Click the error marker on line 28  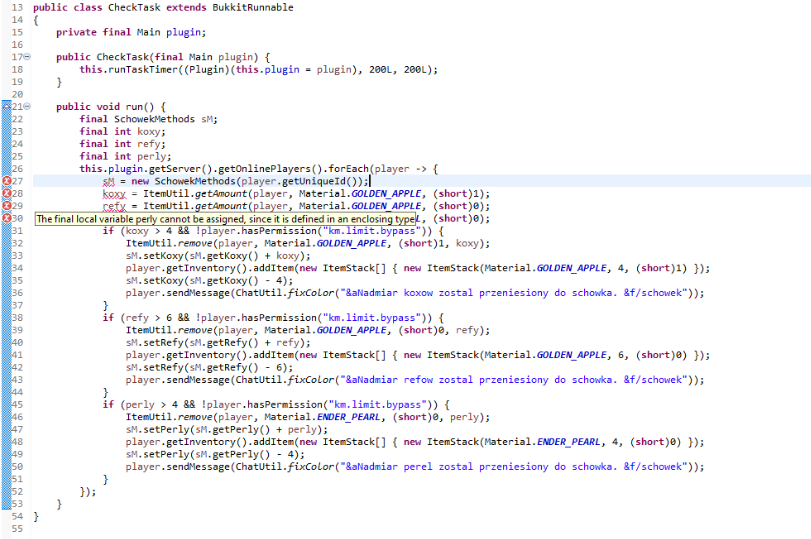(6, 193)
